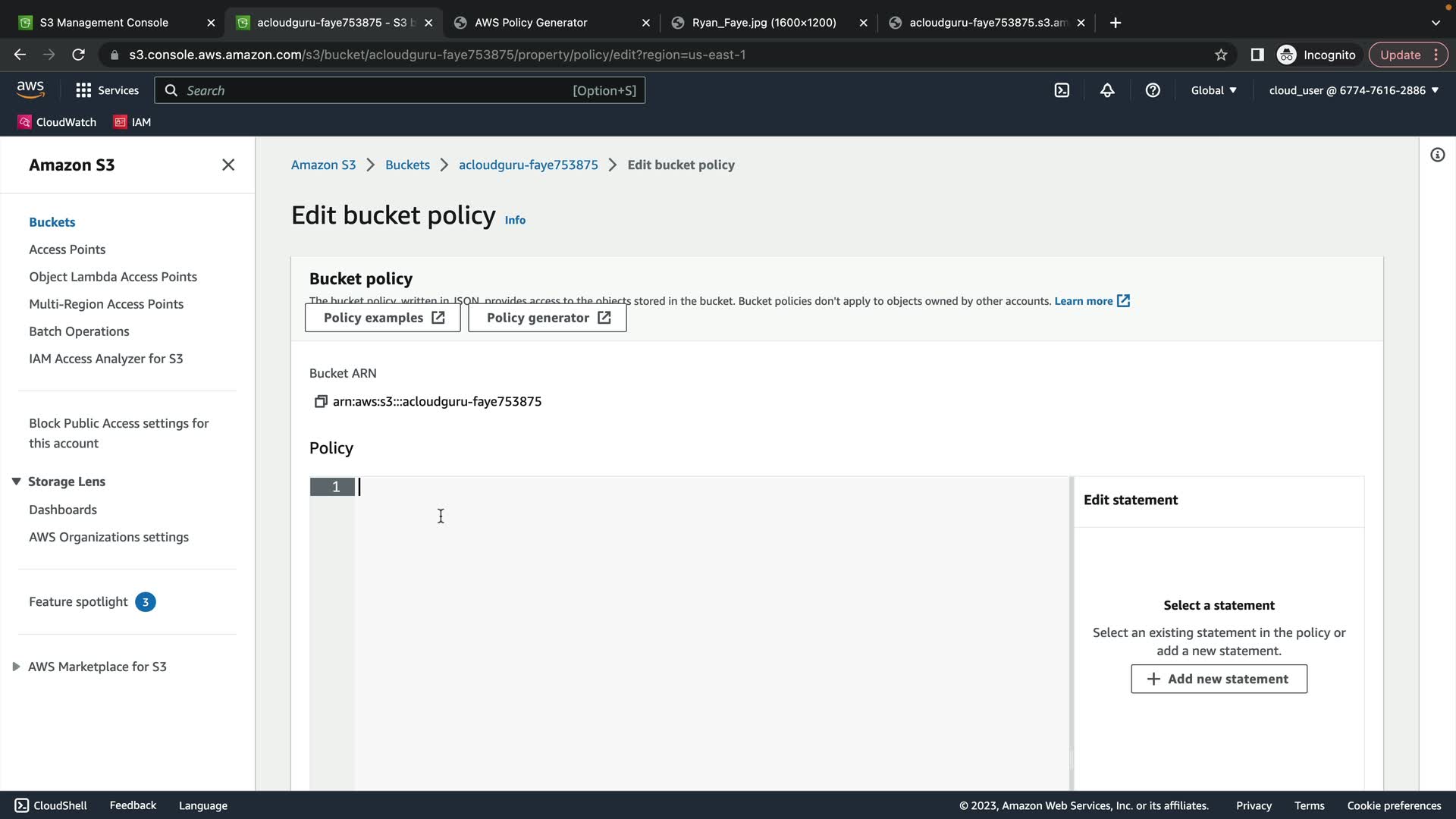Click Add new statement button
This screenshot has height=819, width=1456.
click(1219, 679)
